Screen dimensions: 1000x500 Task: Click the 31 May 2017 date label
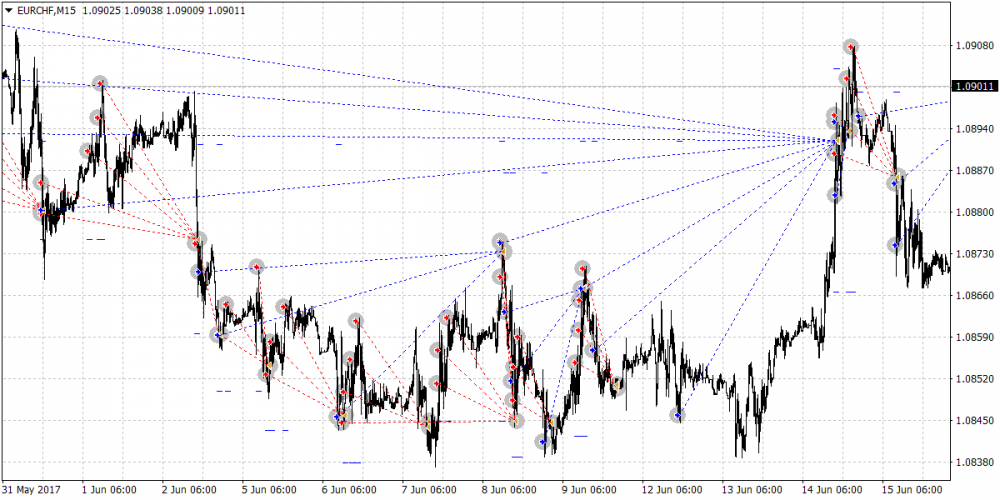point(31,490)
